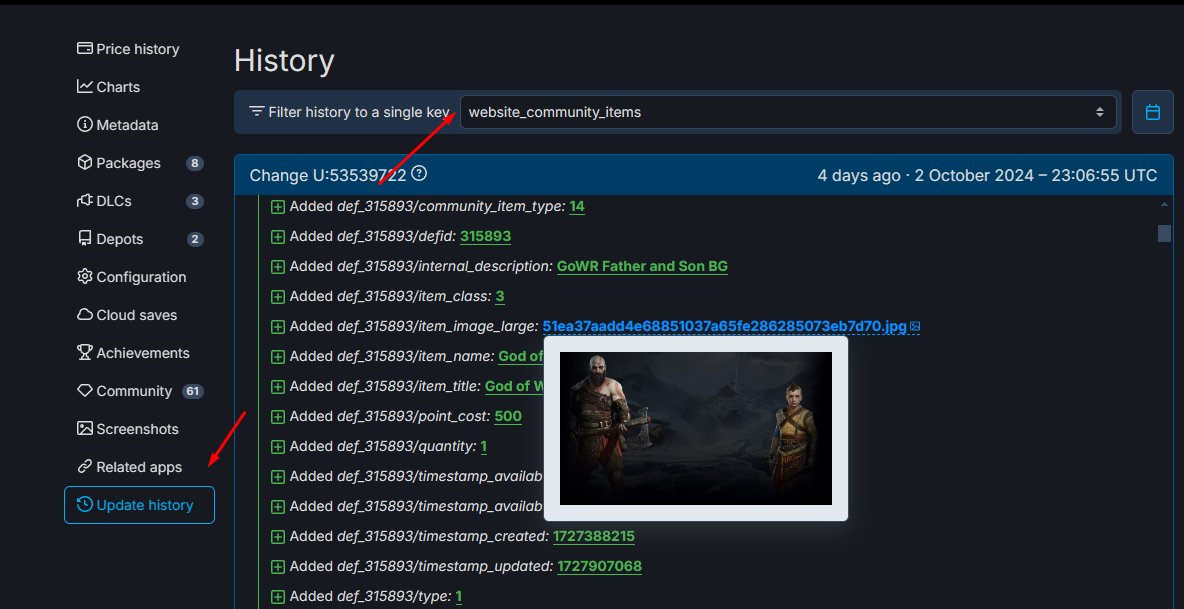The width and height of the screenshot is (1184, 609).
Task: Open the Configuration page
Action: (131, 277)
